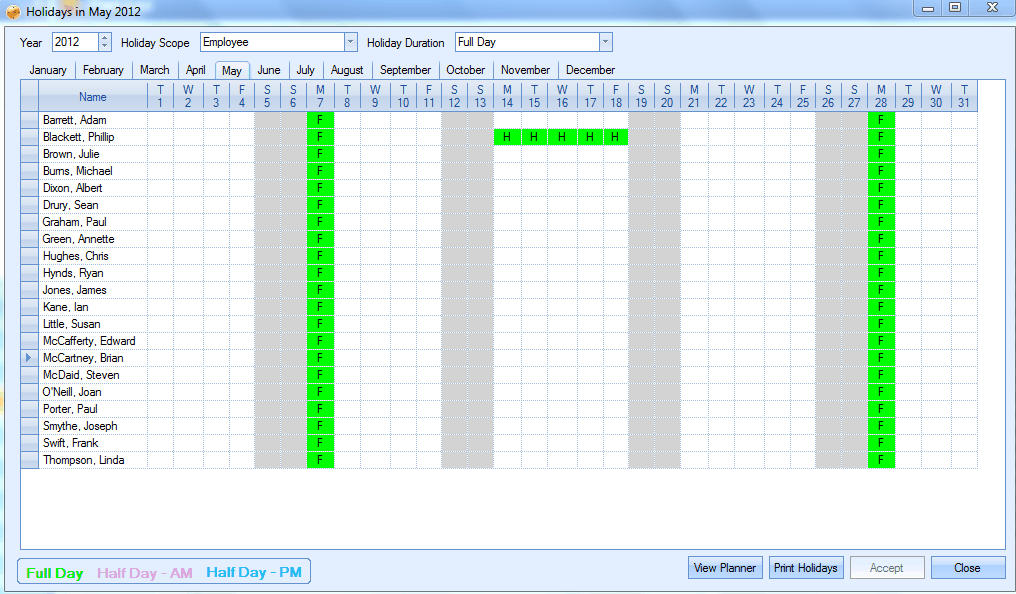Click Blackett, Phillip's holiday cell on Monday 14
This screenshot has height=594, width=1016.
pos(507,137)
